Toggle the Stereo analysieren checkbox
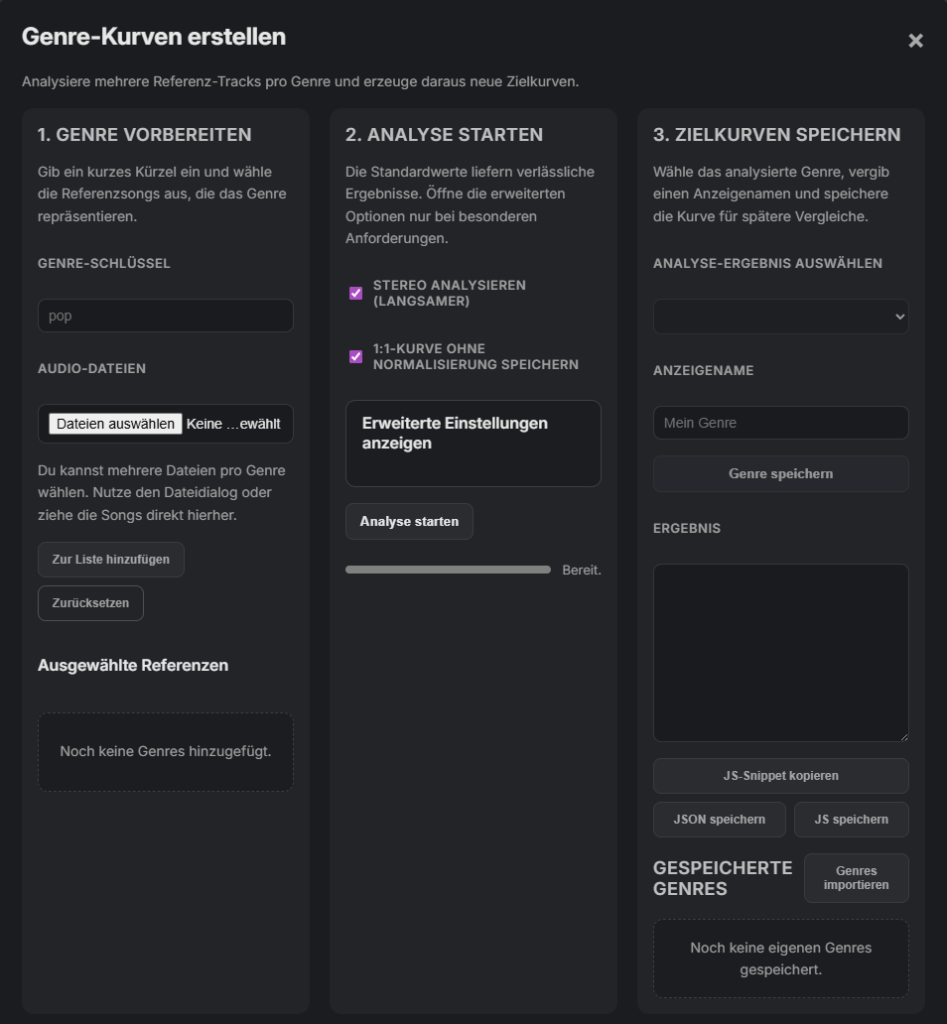The height and width of the screenshot is (1024, 947). (355, 293)
